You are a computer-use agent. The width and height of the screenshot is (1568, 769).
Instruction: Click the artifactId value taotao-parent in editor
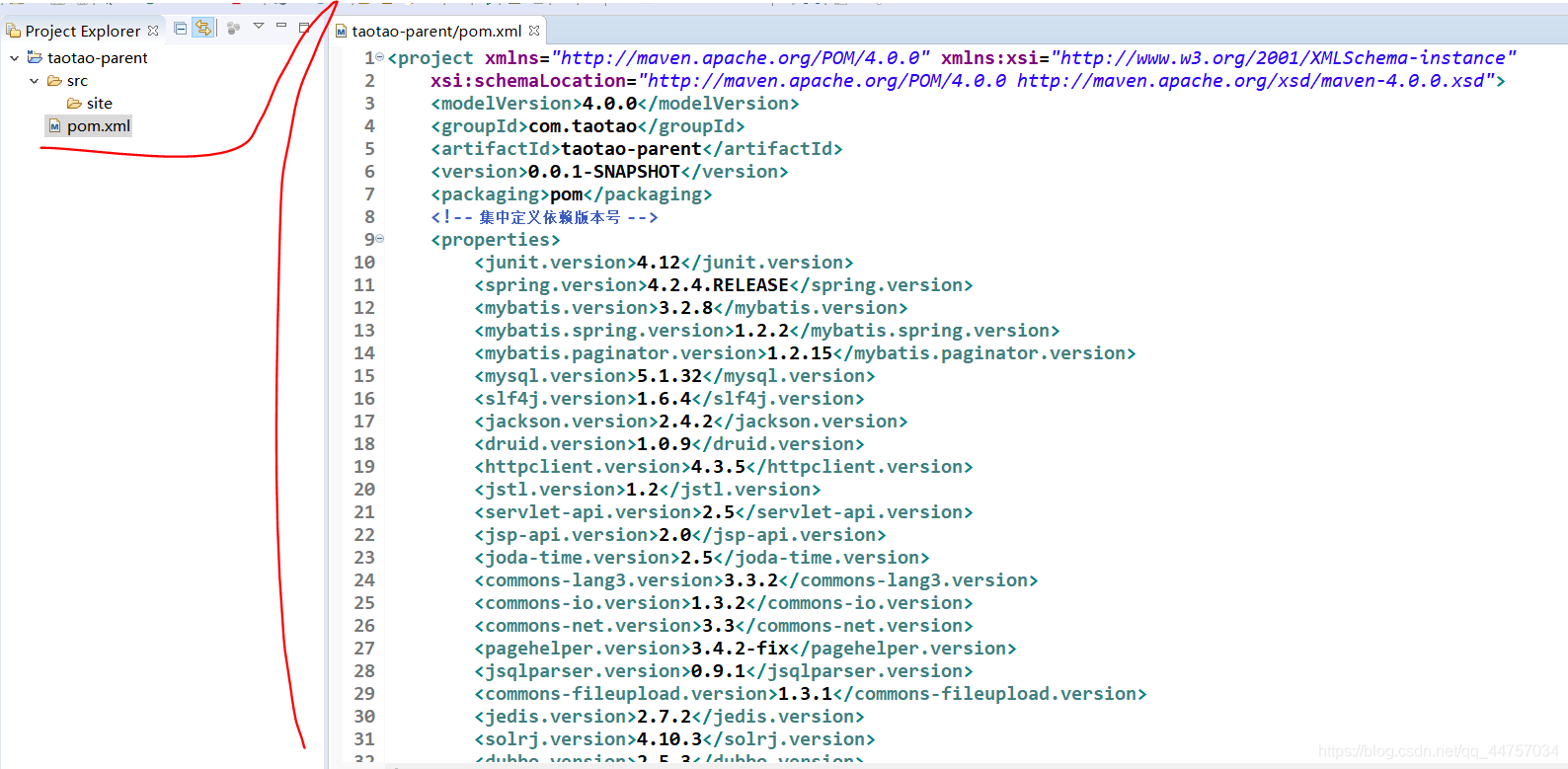tap(631, 149)
